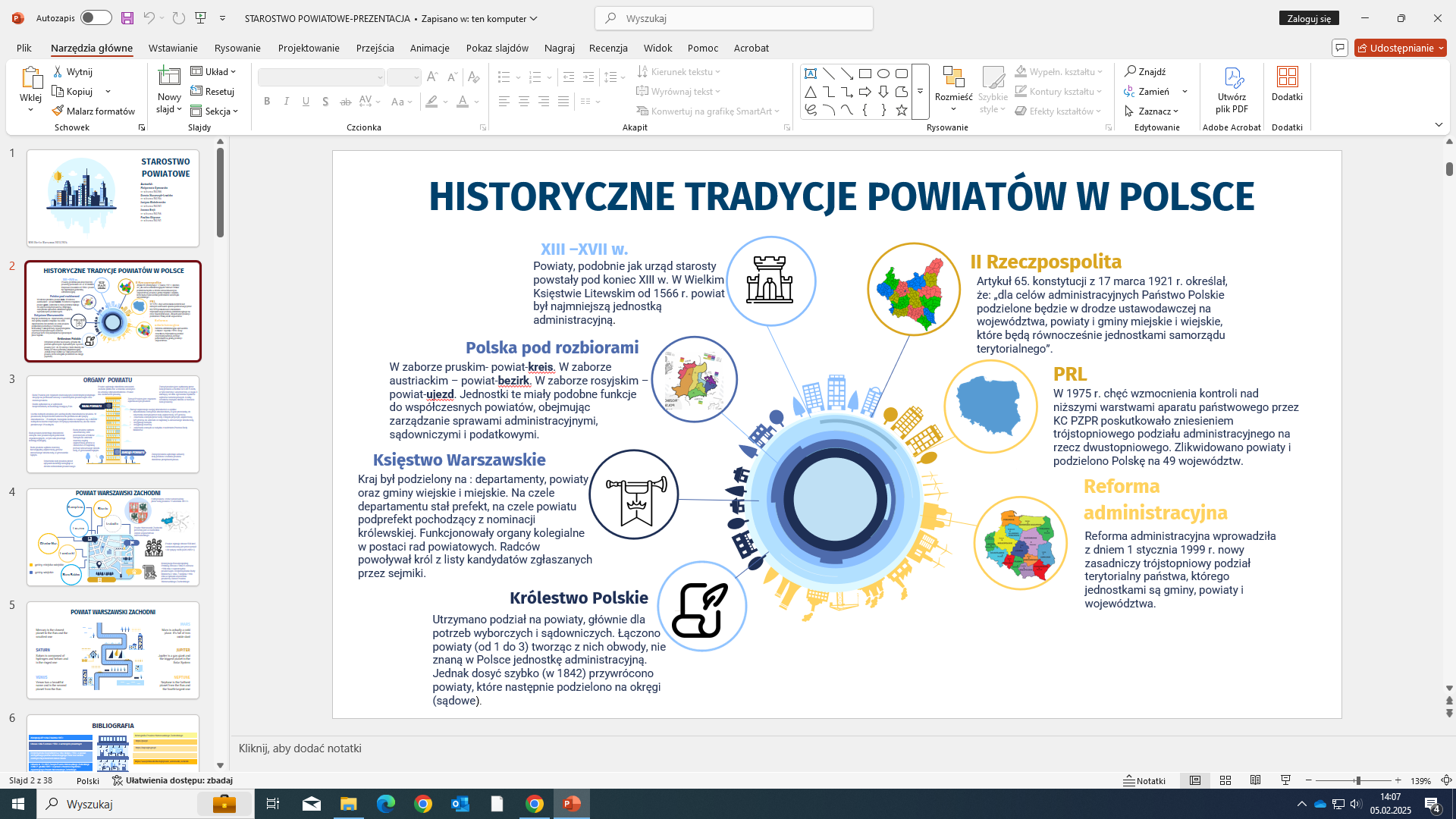Expand the shapes gallery
The image size is (1456, 819).
pos(920,92)
